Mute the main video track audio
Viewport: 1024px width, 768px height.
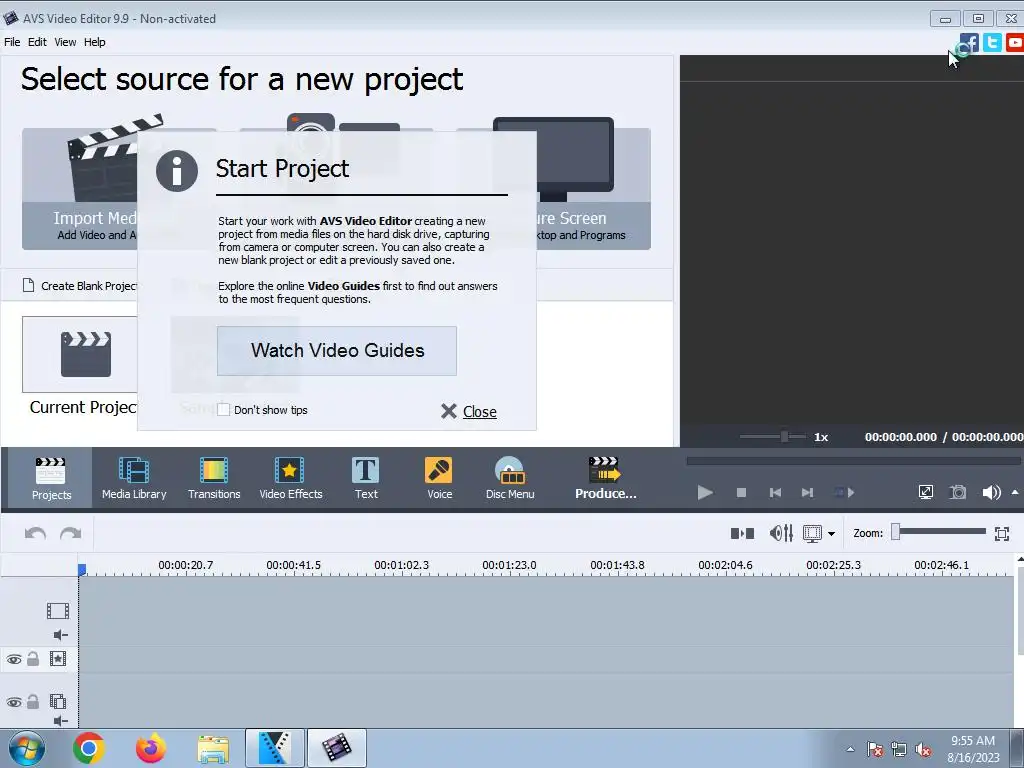pos(61,635)
